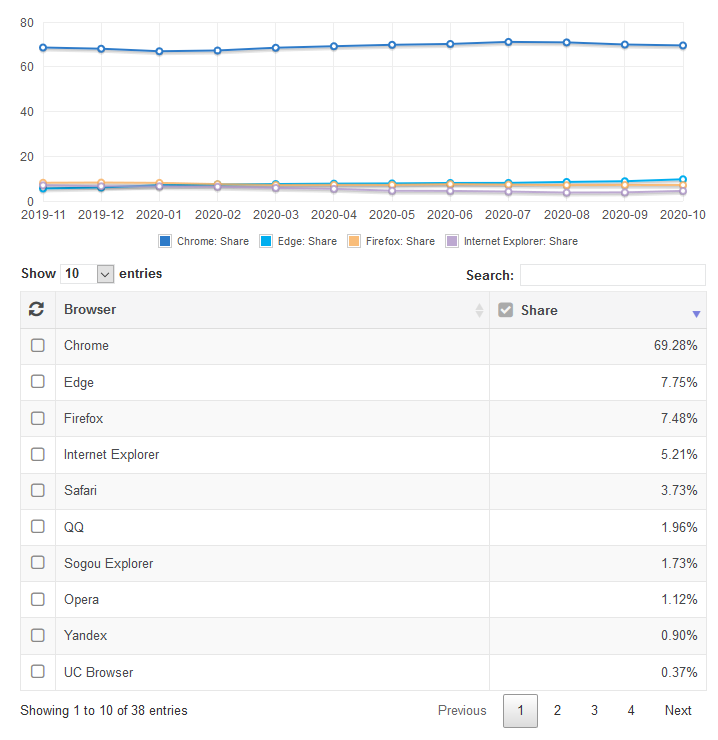This screenshot has width=718, height=740.
Task: Open the Show entries count dropdown
Action: point(88,274)
